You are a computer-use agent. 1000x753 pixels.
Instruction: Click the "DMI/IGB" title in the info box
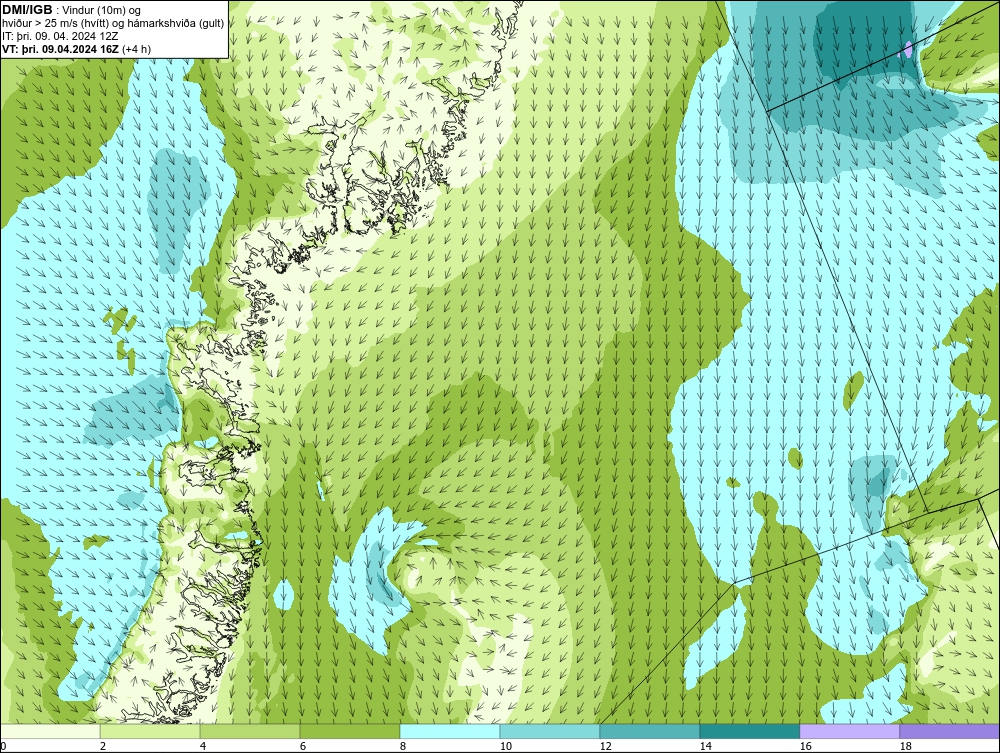coord(27,10)
